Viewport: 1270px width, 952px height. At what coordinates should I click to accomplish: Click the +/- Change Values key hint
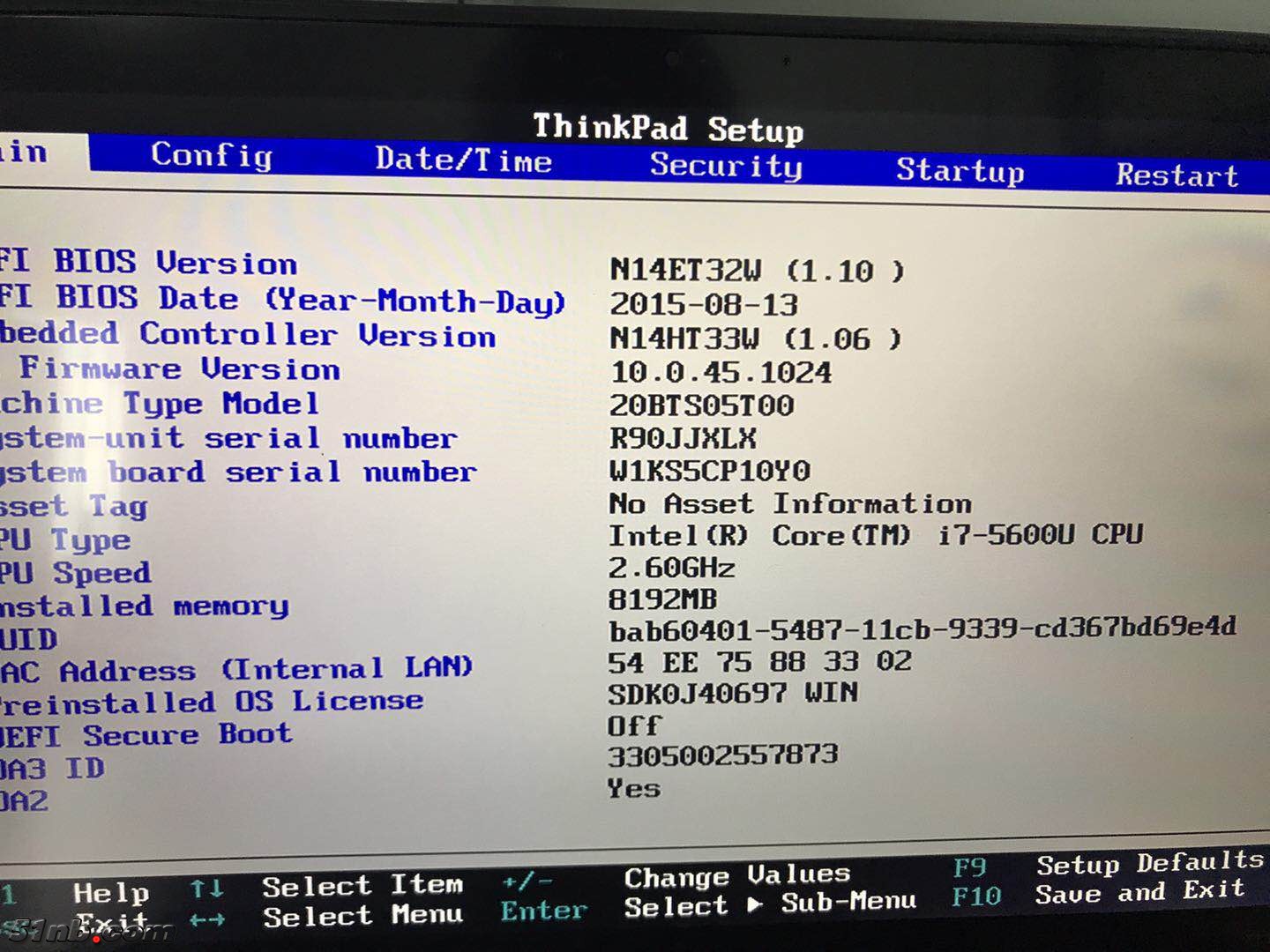click(527, 881)
